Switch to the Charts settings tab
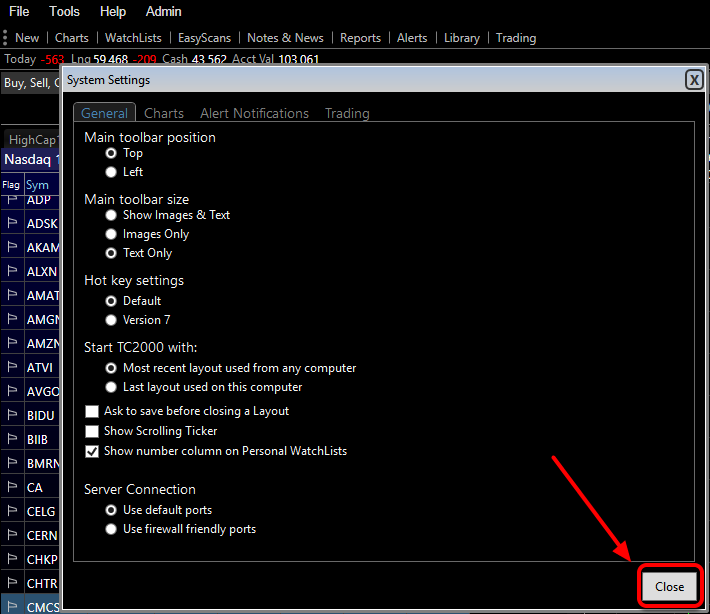Screen dimensions: 710x614 (164, 113)
